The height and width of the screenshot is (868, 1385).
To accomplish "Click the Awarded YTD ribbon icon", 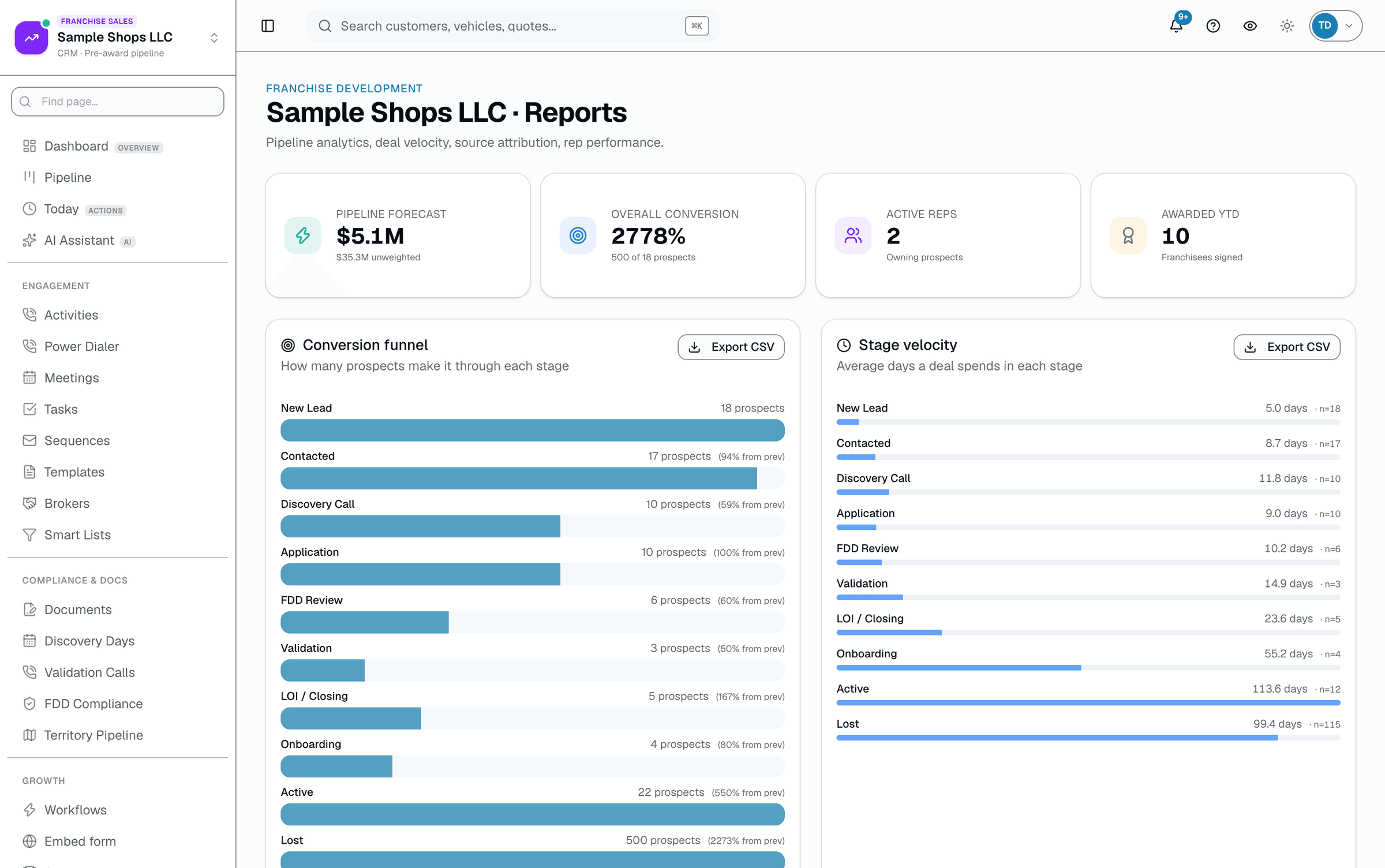I will pos(1128,235).
